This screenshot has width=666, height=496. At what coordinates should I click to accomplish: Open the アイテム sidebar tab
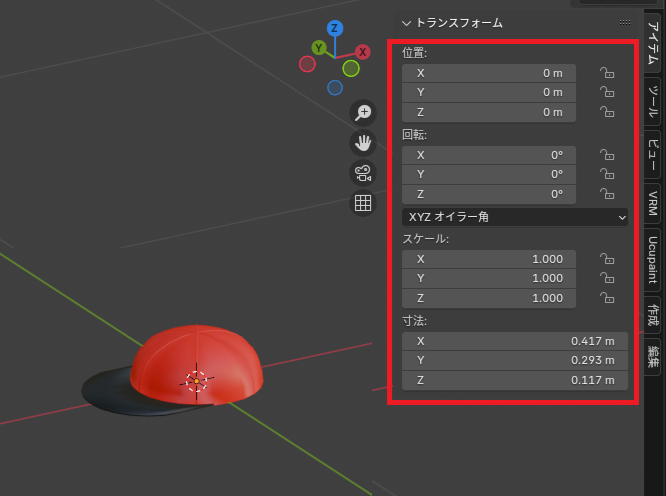tap(652, 43)
